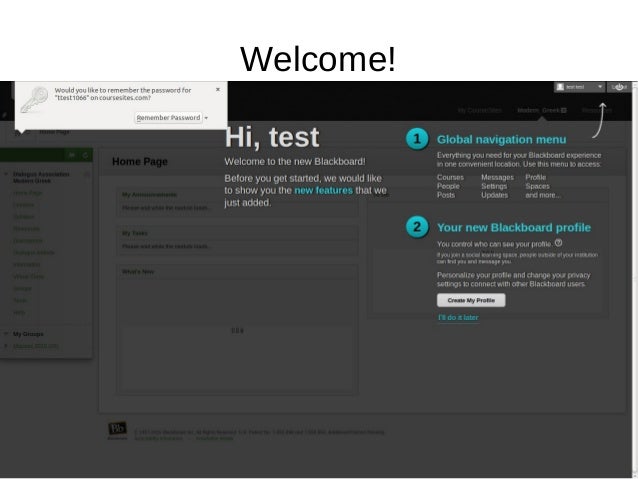Open Home Page in the course sidebar
Image resolution: width=638 pixels, height=479 pixels.
pos(28,193)
